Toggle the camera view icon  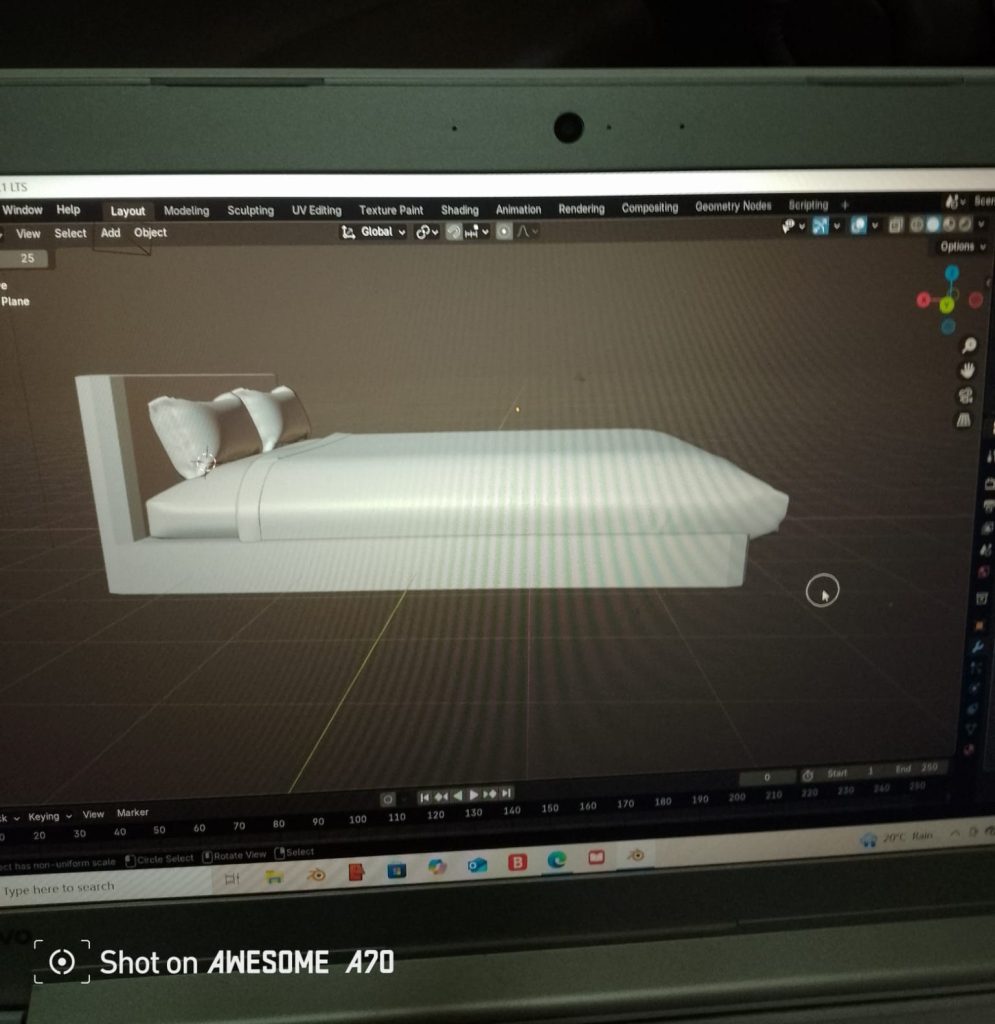coord(966,395)
